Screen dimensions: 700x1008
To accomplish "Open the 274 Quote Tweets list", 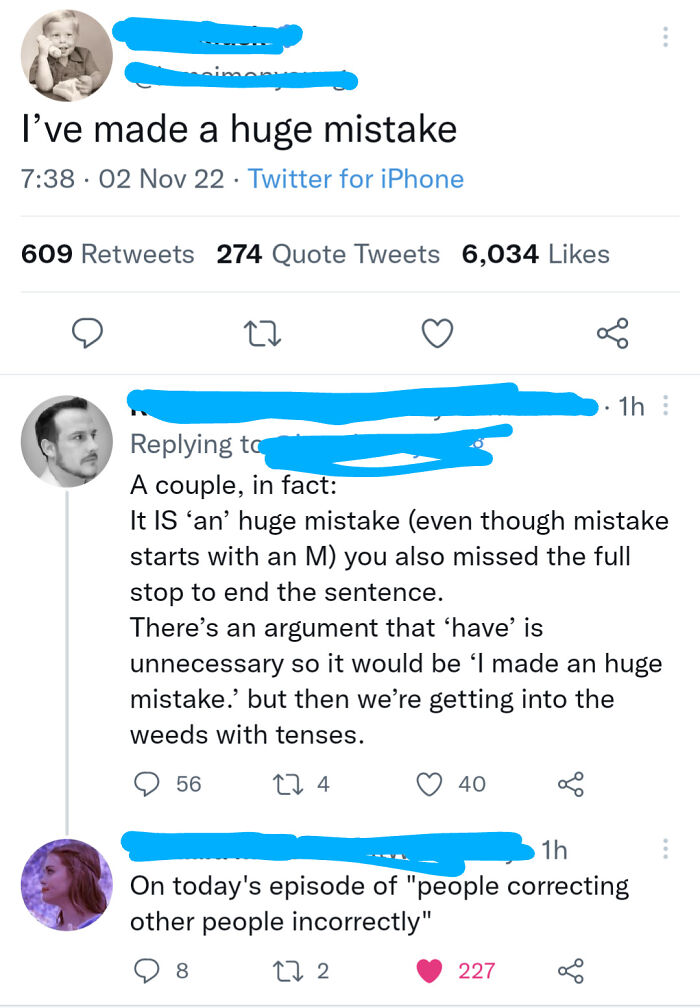I will (328, 254).
